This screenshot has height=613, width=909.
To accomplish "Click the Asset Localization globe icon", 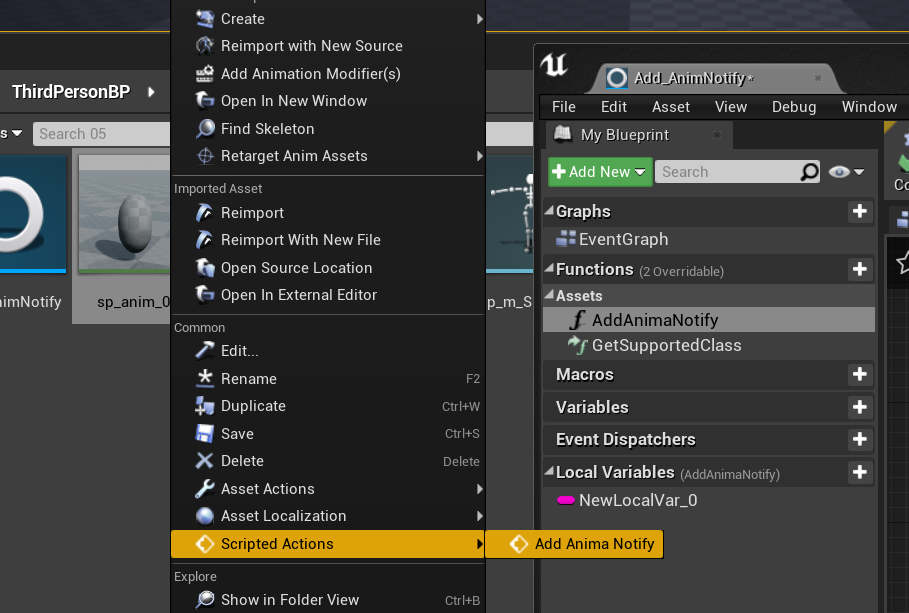I will (205, 516).
